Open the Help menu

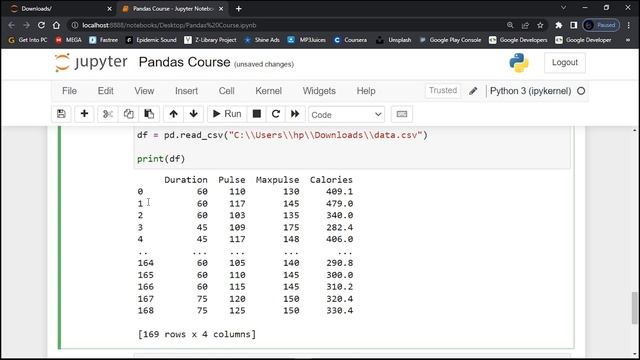366,91
